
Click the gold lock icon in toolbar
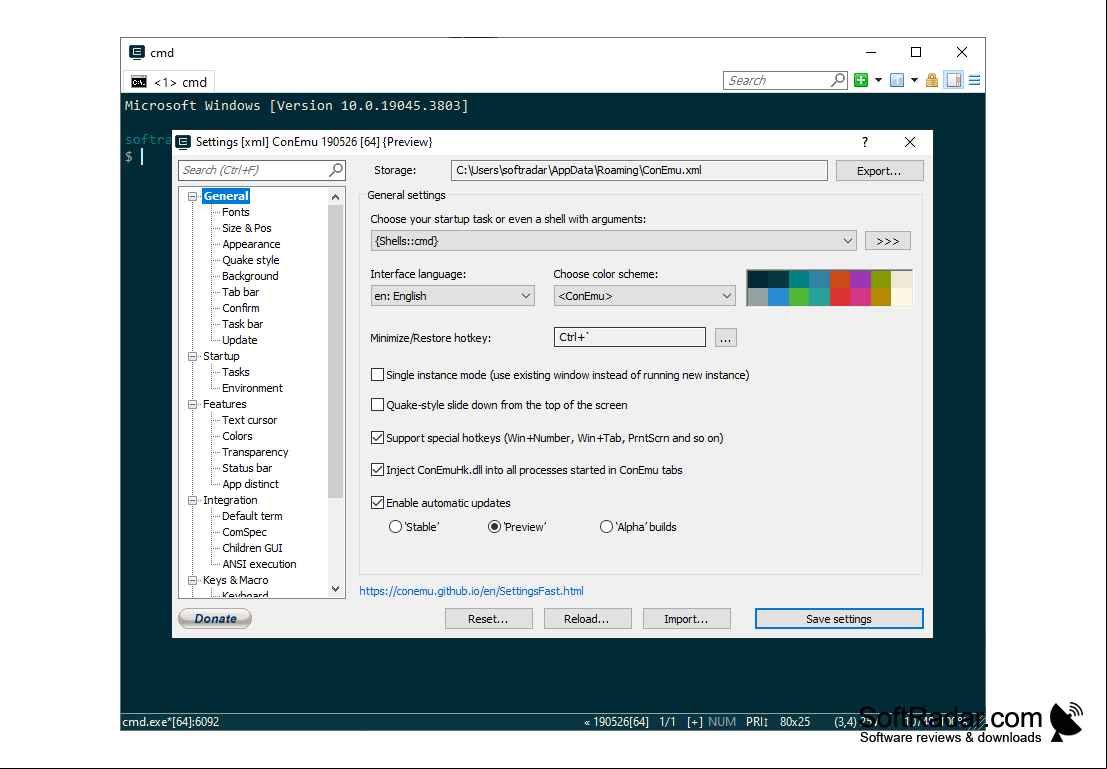click(932, 81)
